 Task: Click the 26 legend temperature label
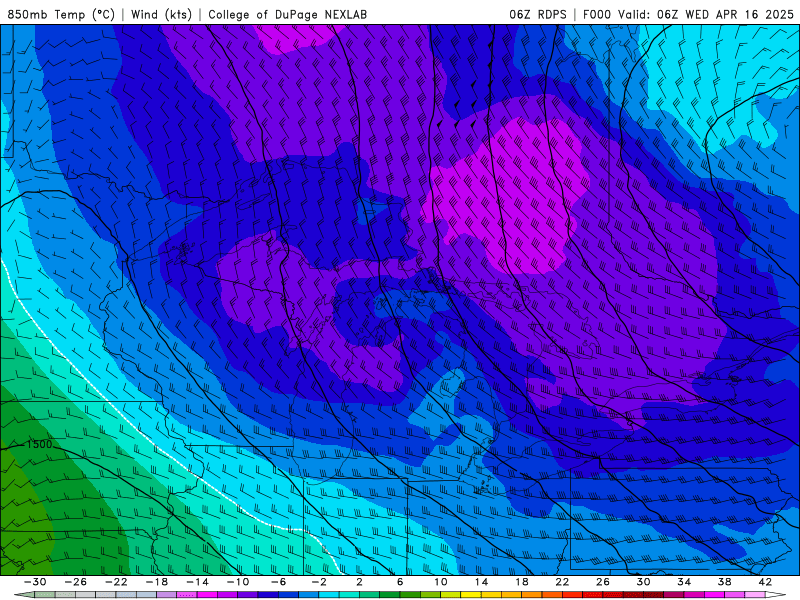point(603,582)
